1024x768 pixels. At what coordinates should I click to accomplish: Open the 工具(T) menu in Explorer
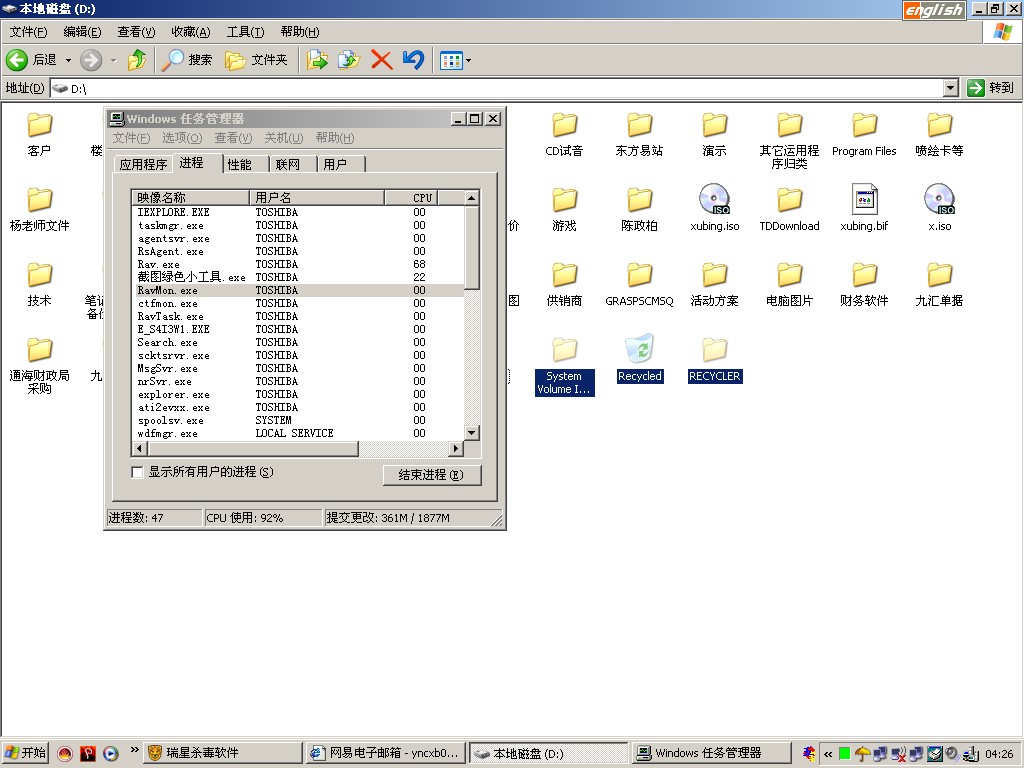click(245, 32)
